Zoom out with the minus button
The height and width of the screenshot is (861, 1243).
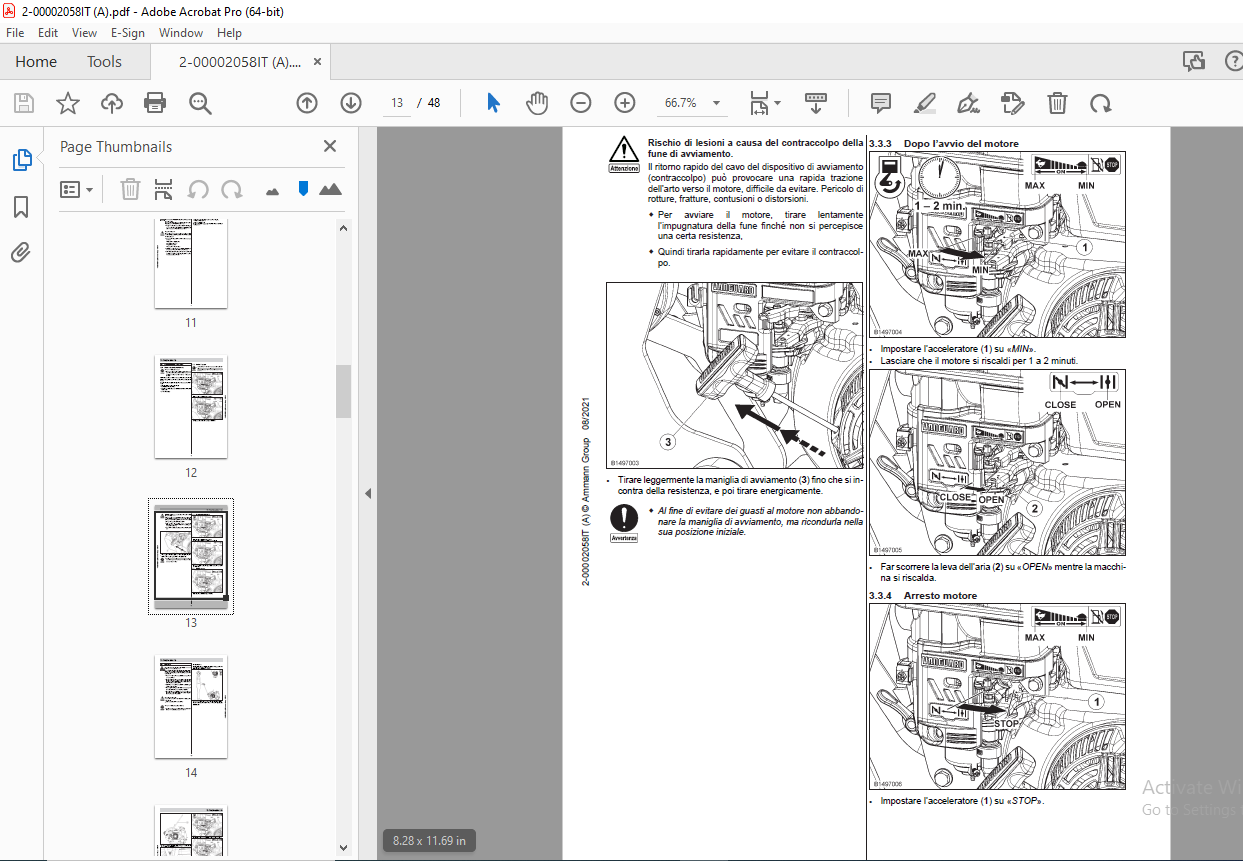point(581,103)
